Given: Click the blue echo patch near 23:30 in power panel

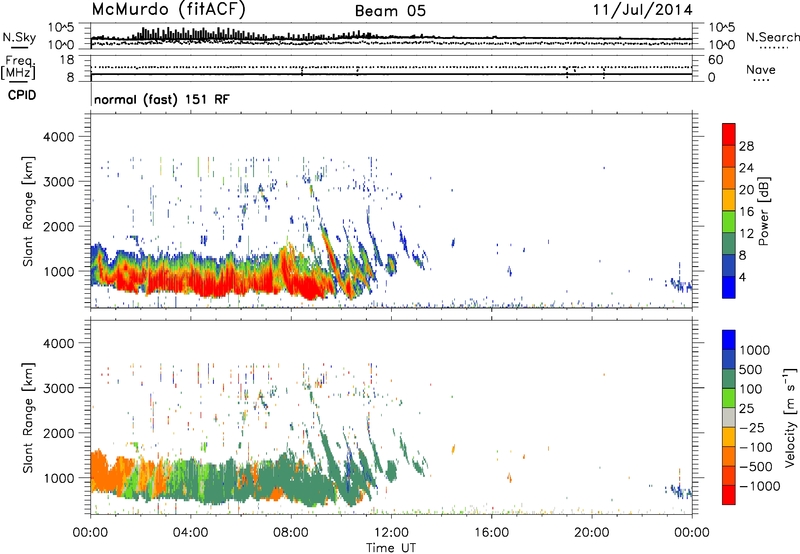Looking at the screenshot, I should point(681,285).
